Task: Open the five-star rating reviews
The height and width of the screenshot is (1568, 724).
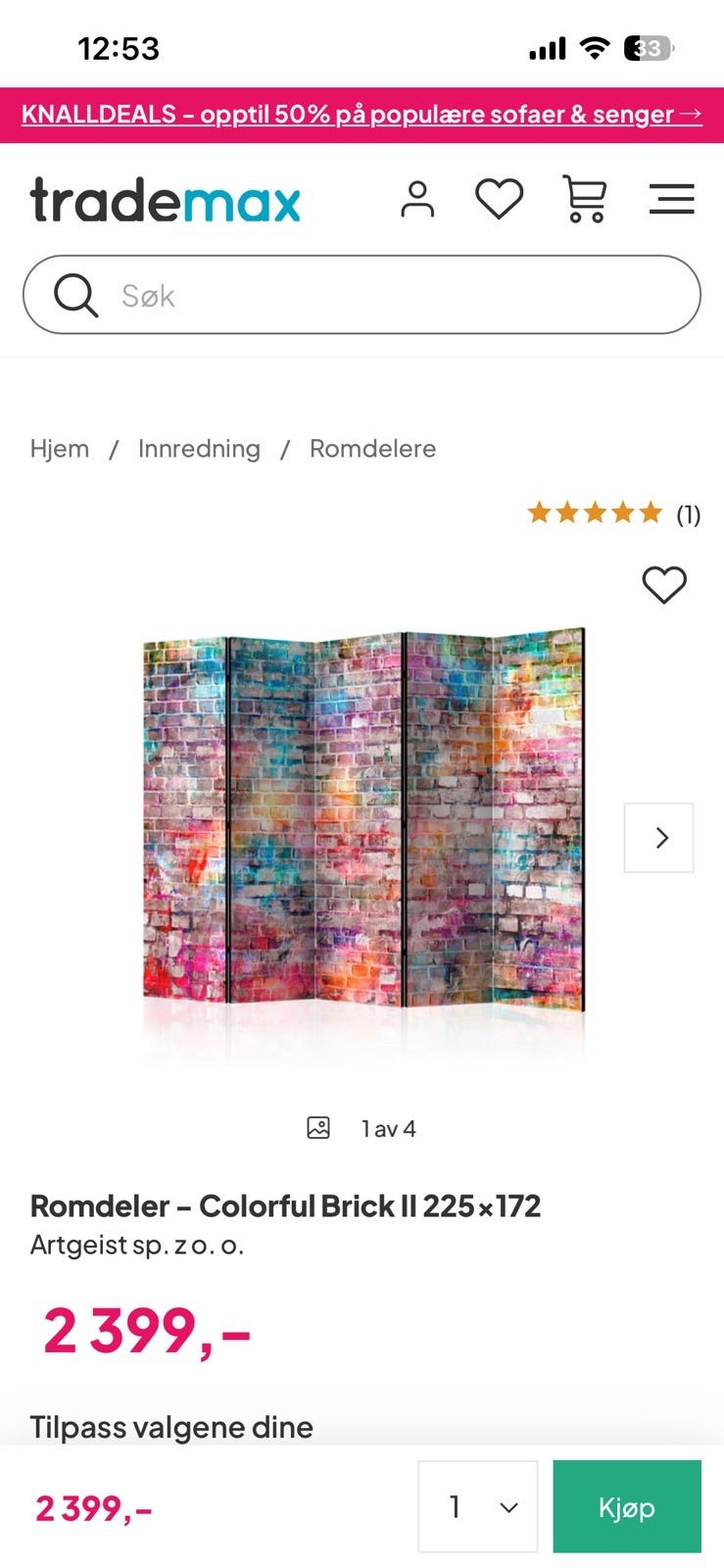Action: click(595, 513)
